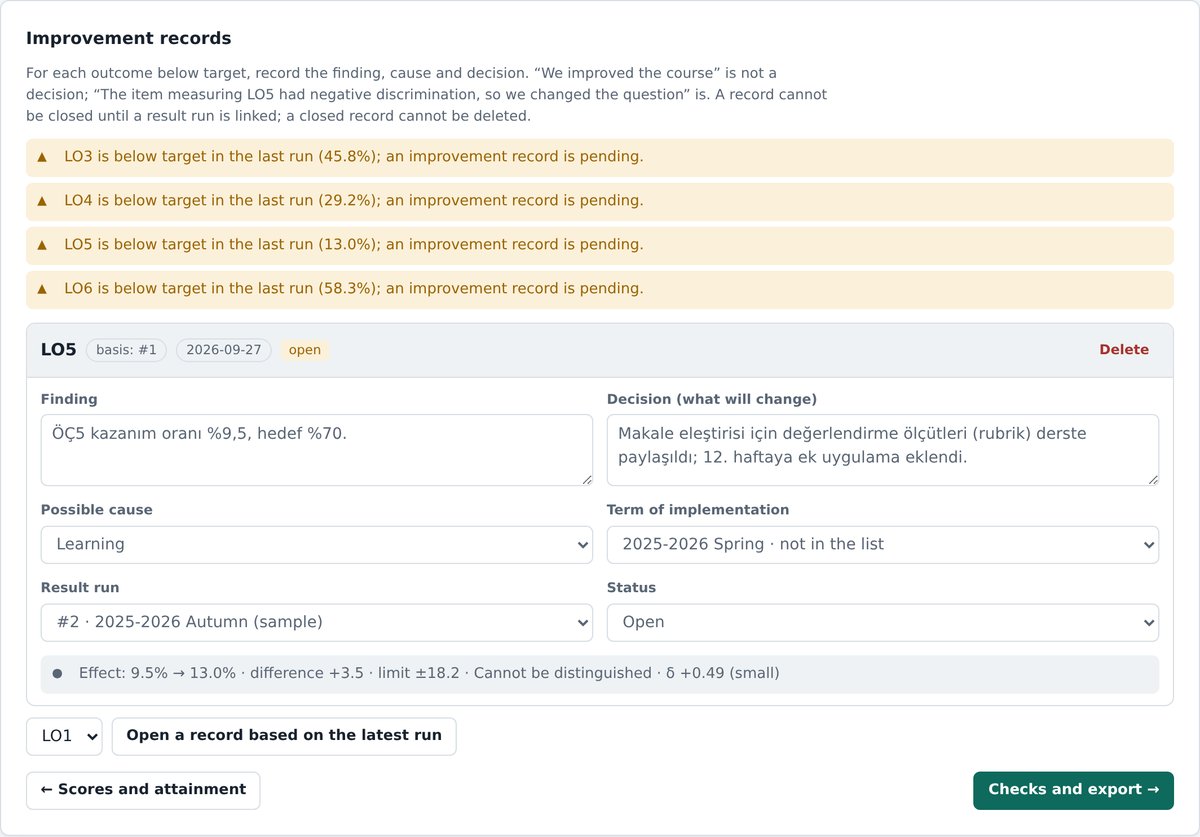
Task: Open the Status dropdown set to Open
Action: point(883,622)
